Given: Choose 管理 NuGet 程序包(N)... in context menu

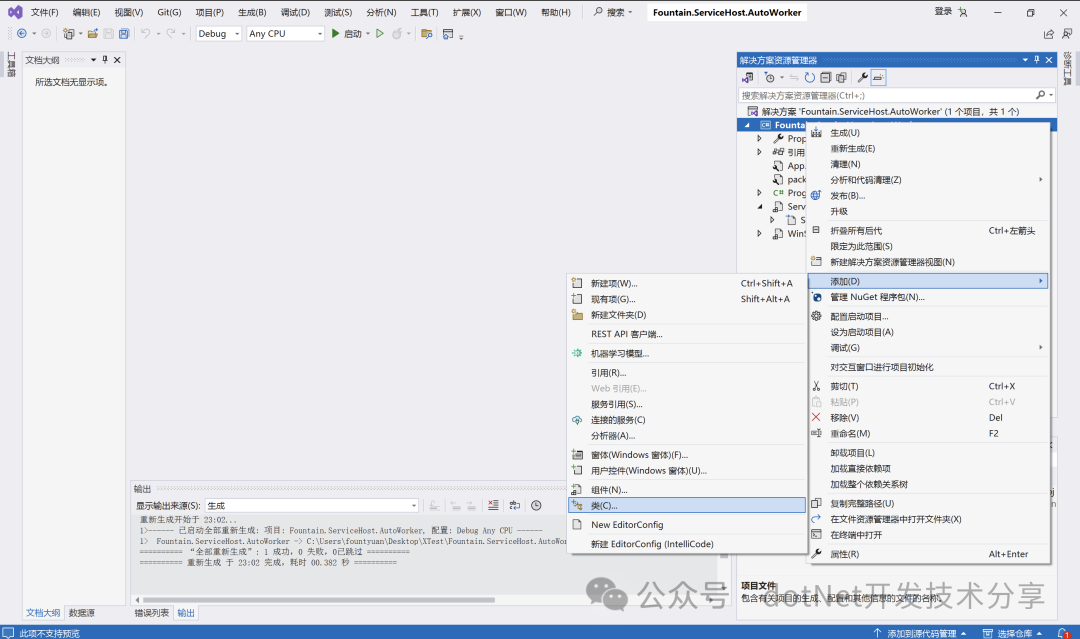Looking at the screenshot, I should 877,297.
